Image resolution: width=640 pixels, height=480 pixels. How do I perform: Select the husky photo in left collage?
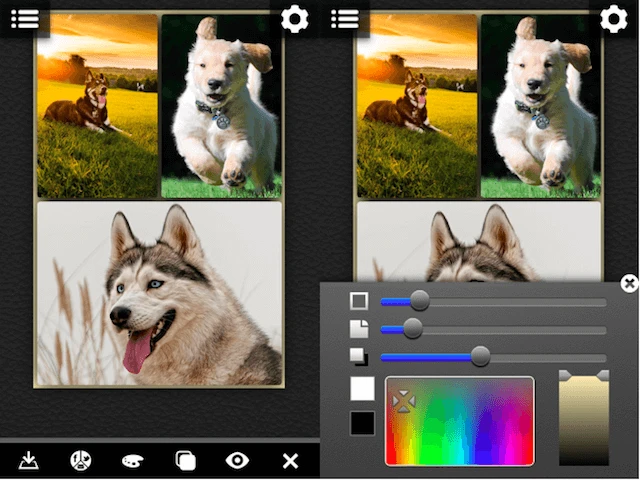pyautogui.click(x=159, y=293)
